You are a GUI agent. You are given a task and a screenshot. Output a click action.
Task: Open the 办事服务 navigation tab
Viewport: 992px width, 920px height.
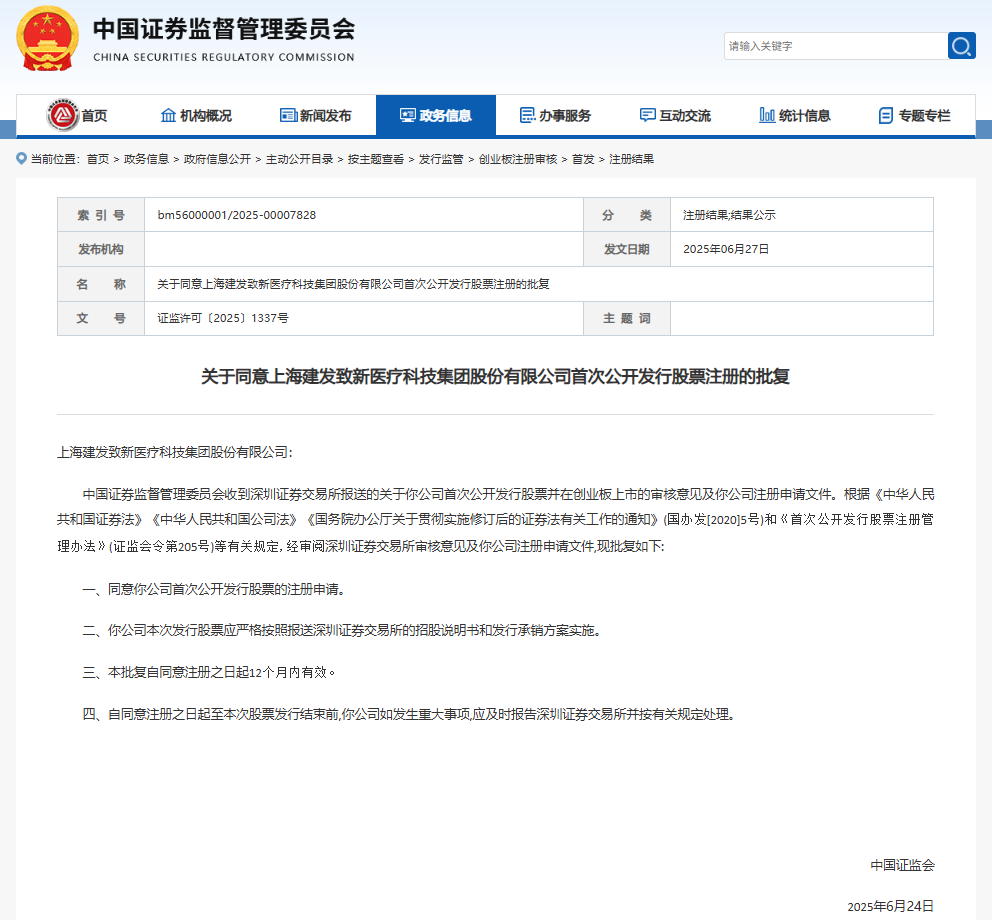(555, 115)
